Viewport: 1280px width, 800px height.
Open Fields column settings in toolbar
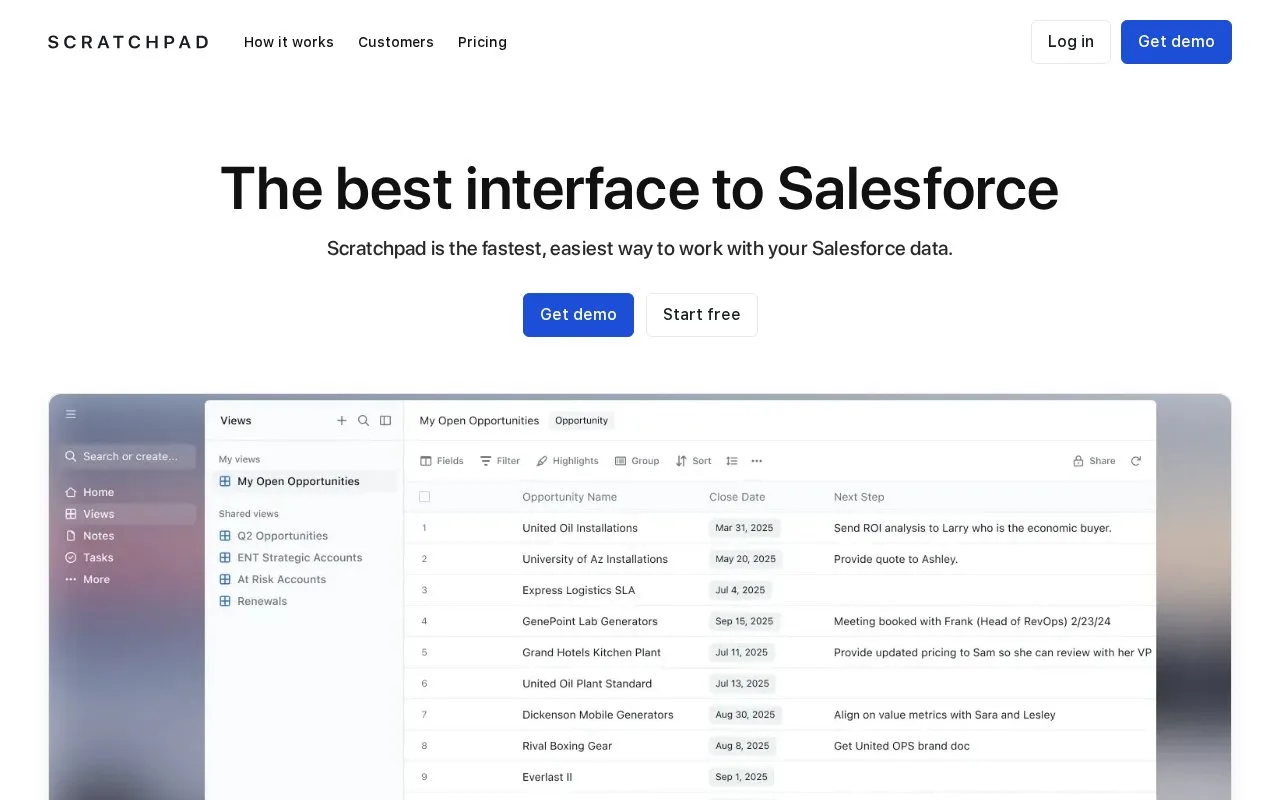442,461
